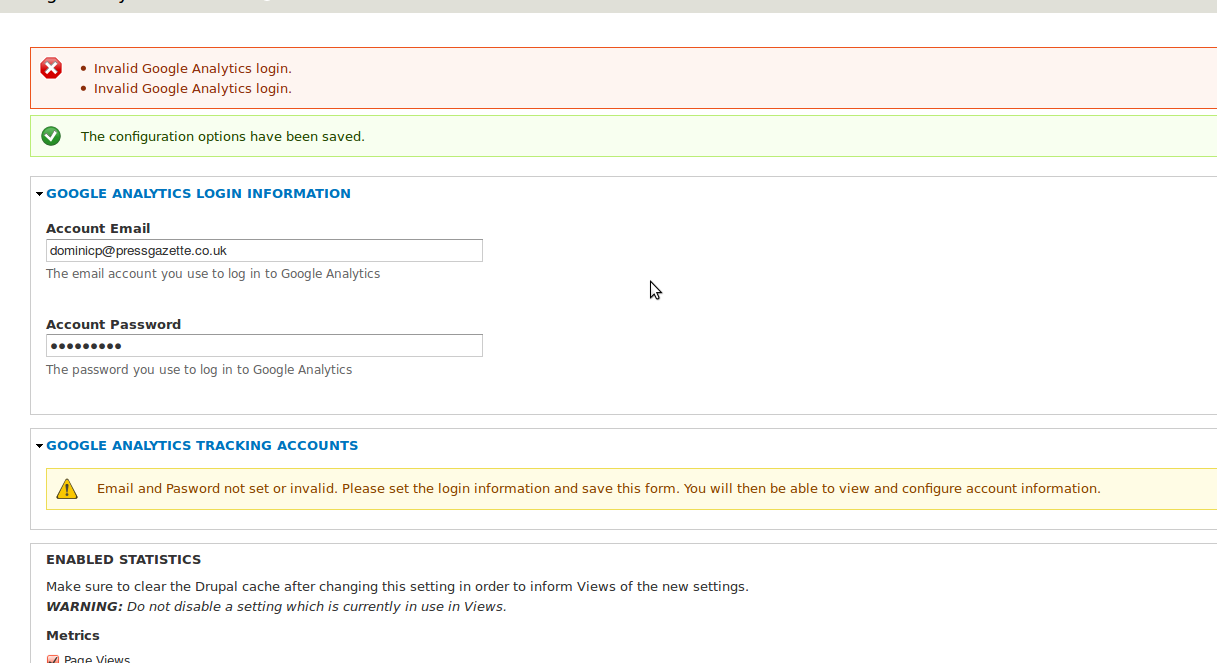Focus the Account Password input field
Viewport: 1217px width, 663px height.
(264, 345)
